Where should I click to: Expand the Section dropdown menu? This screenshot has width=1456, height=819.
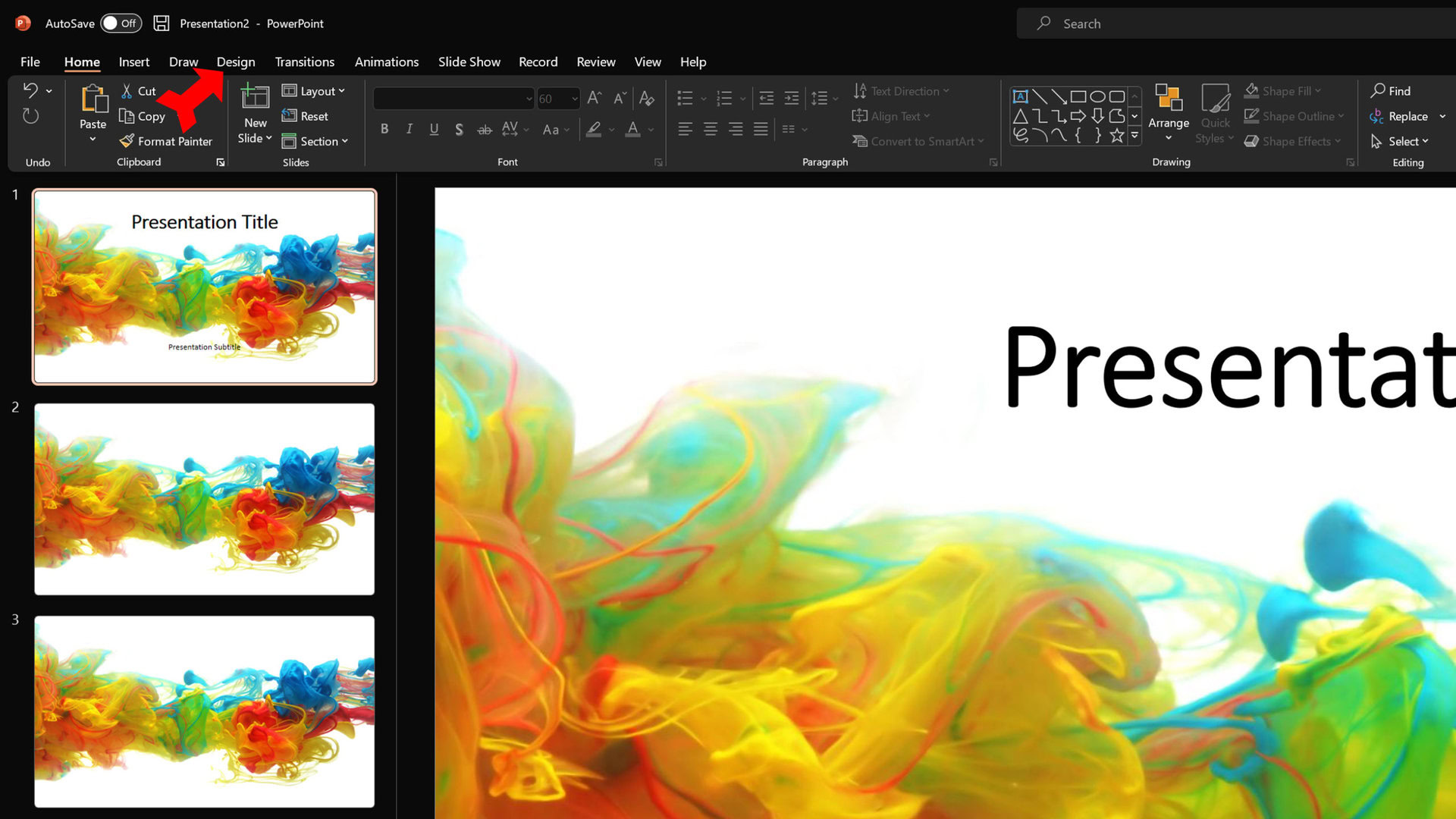click(314, 141)
